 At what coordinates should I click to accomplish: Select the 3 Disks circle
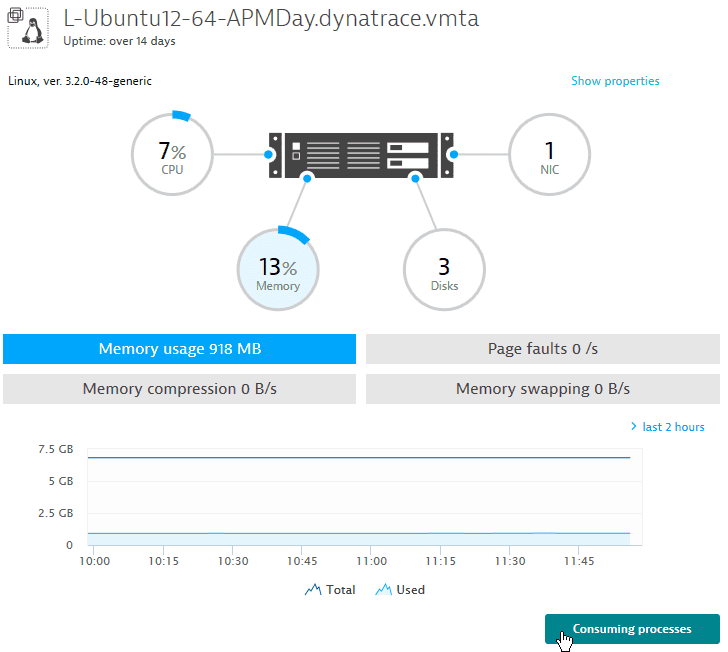tap(444, 270)
